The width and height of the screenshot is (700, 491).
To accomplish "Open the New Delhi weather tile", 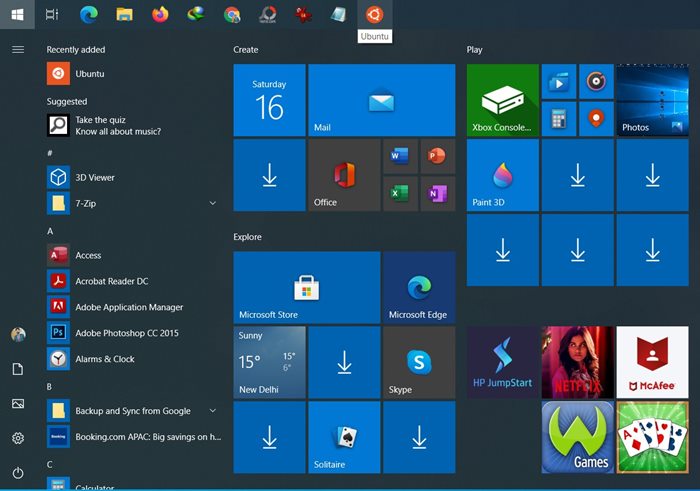I will 270,362.
